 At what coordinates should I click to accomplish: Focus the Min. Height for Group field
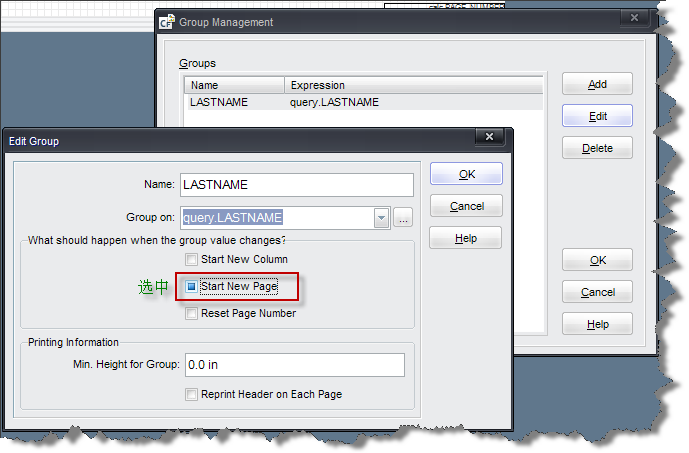pos(295,365)
